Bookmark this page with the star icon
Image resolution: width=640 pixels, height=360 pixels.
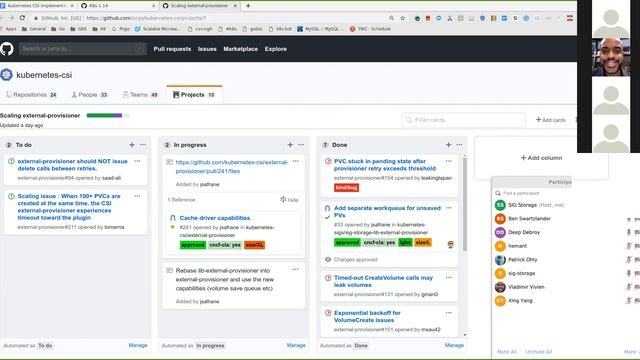click(x=403, y=18)
